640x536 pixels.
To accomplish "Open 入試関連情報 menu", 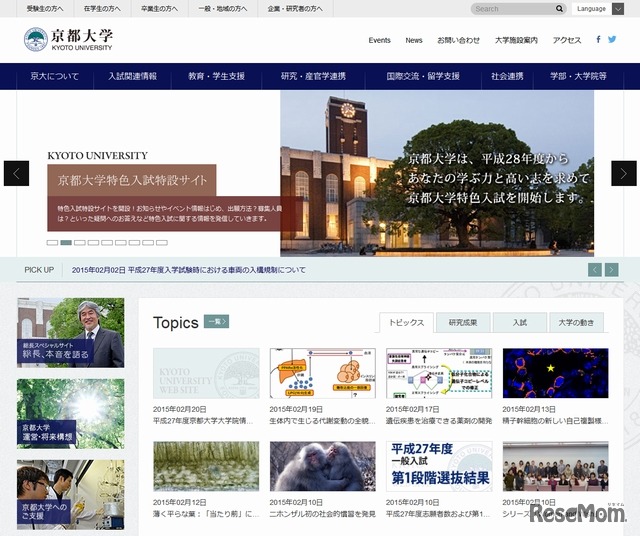I will (x=132, y=76).
